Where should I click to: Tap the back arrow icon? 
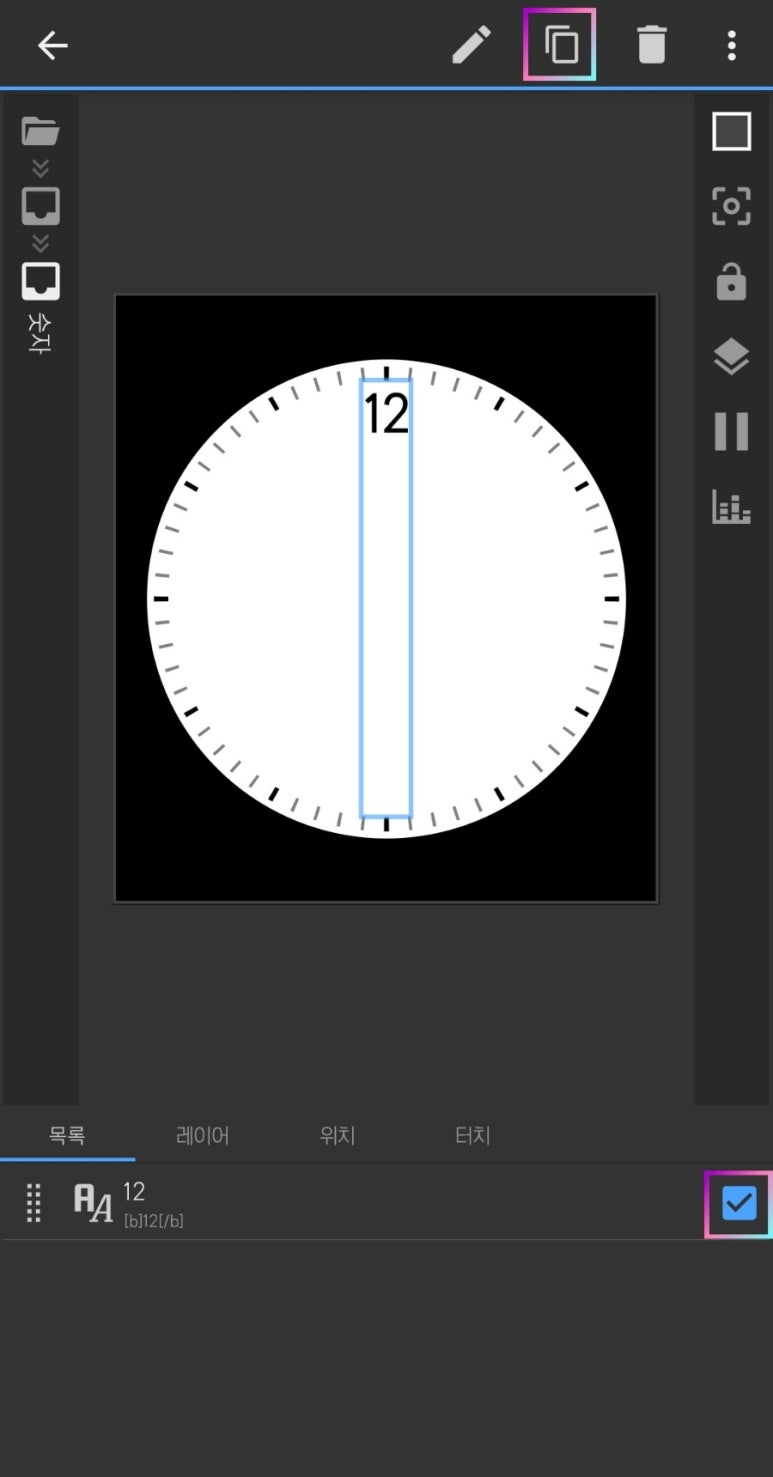(x=52, y=45)
